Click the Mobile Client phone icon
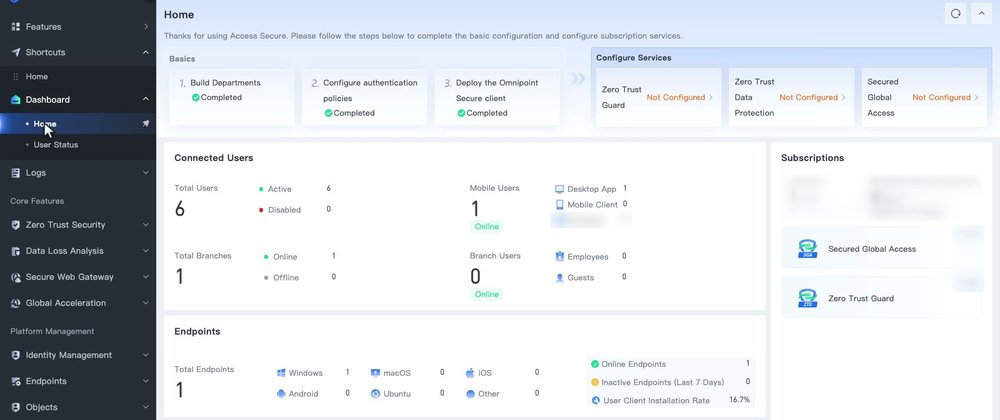Screen dimensions: 1000x420 (559, 205)
